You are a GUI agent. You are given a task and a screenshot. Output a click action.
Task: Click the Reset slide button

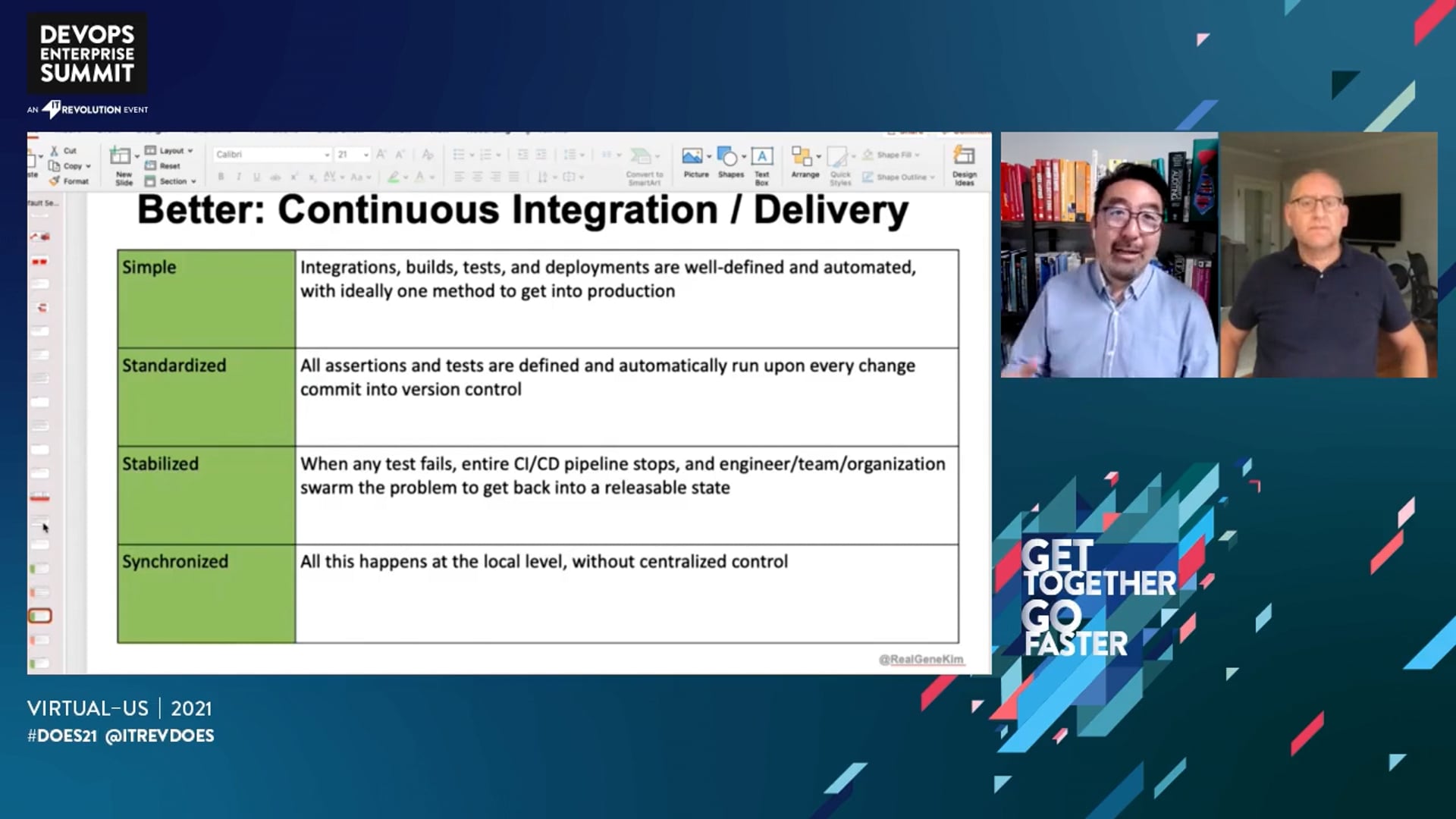[163, 166]
